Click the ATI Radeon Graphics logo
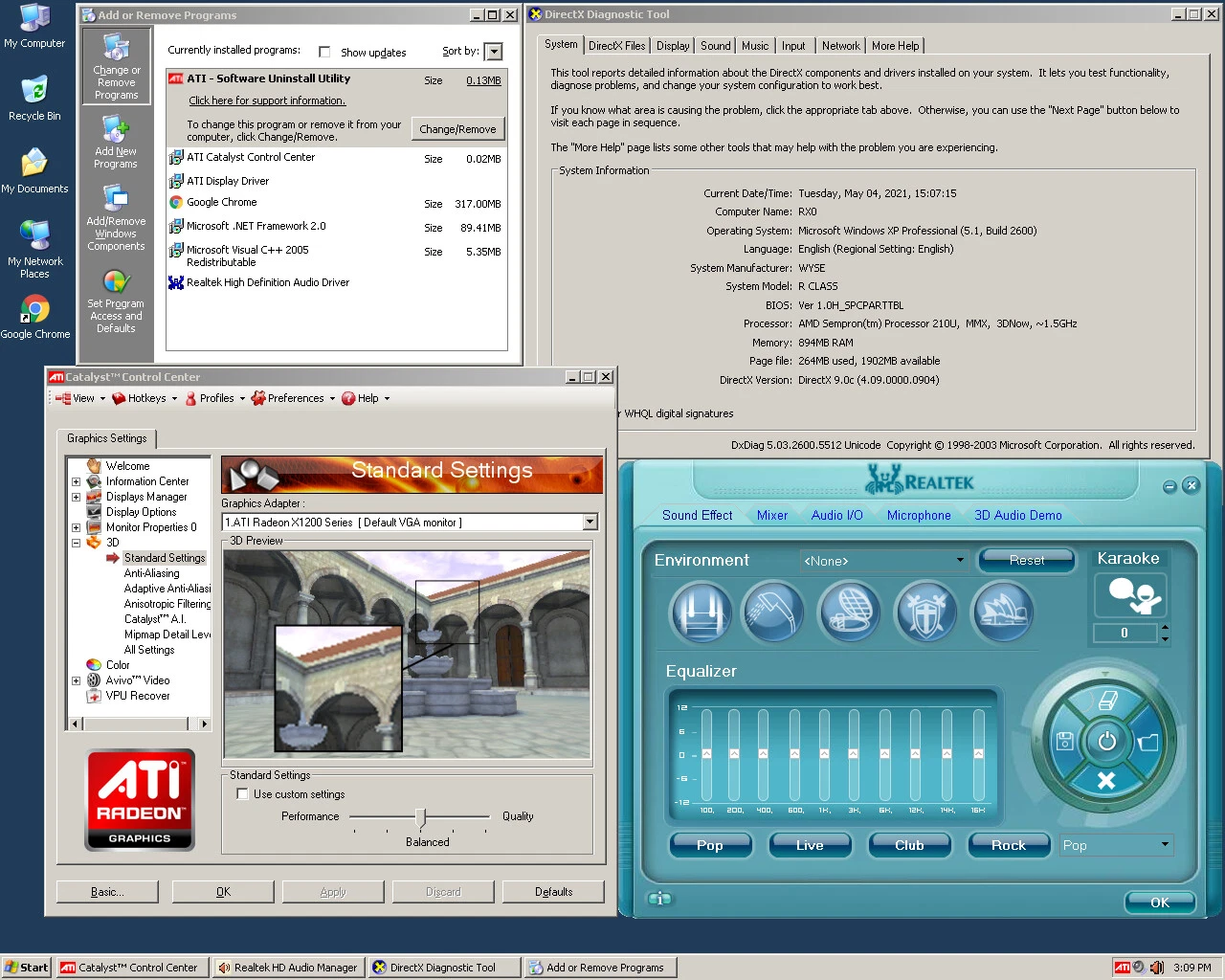This screenshot has width=1225, height=980. (140, 800)
